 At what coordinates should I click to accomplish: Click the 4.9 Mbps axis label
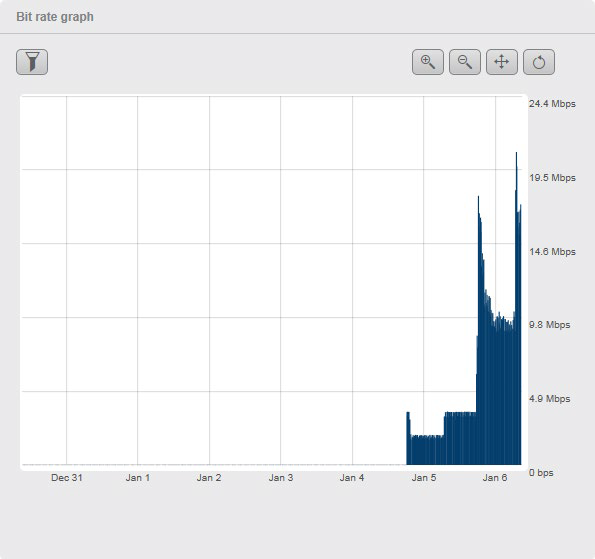[549, 399]
